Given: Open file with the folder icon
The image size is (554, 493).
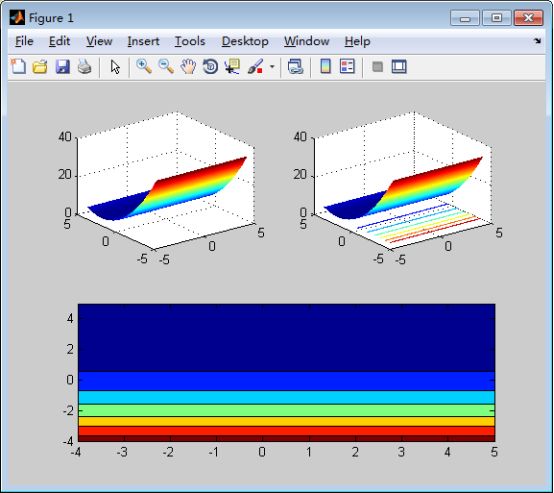Looking at the screenshot, I should click(x=40, y=66).
